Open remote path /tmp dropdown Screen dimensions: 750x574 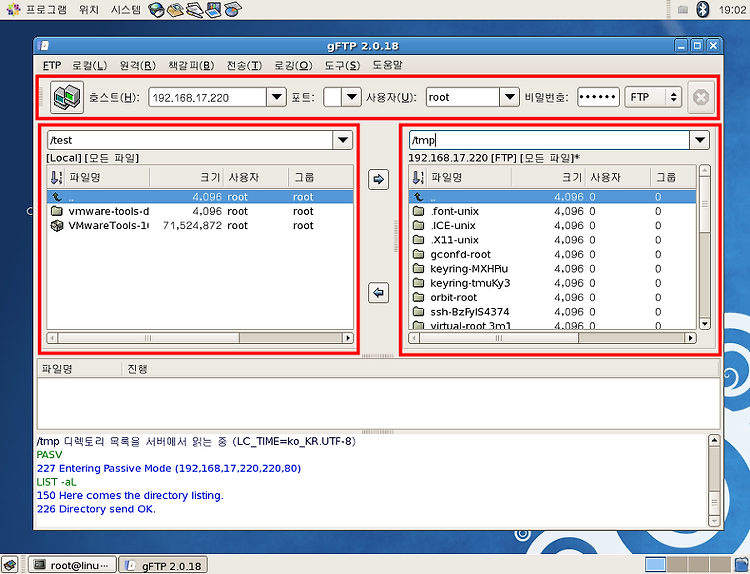point(700,140)
